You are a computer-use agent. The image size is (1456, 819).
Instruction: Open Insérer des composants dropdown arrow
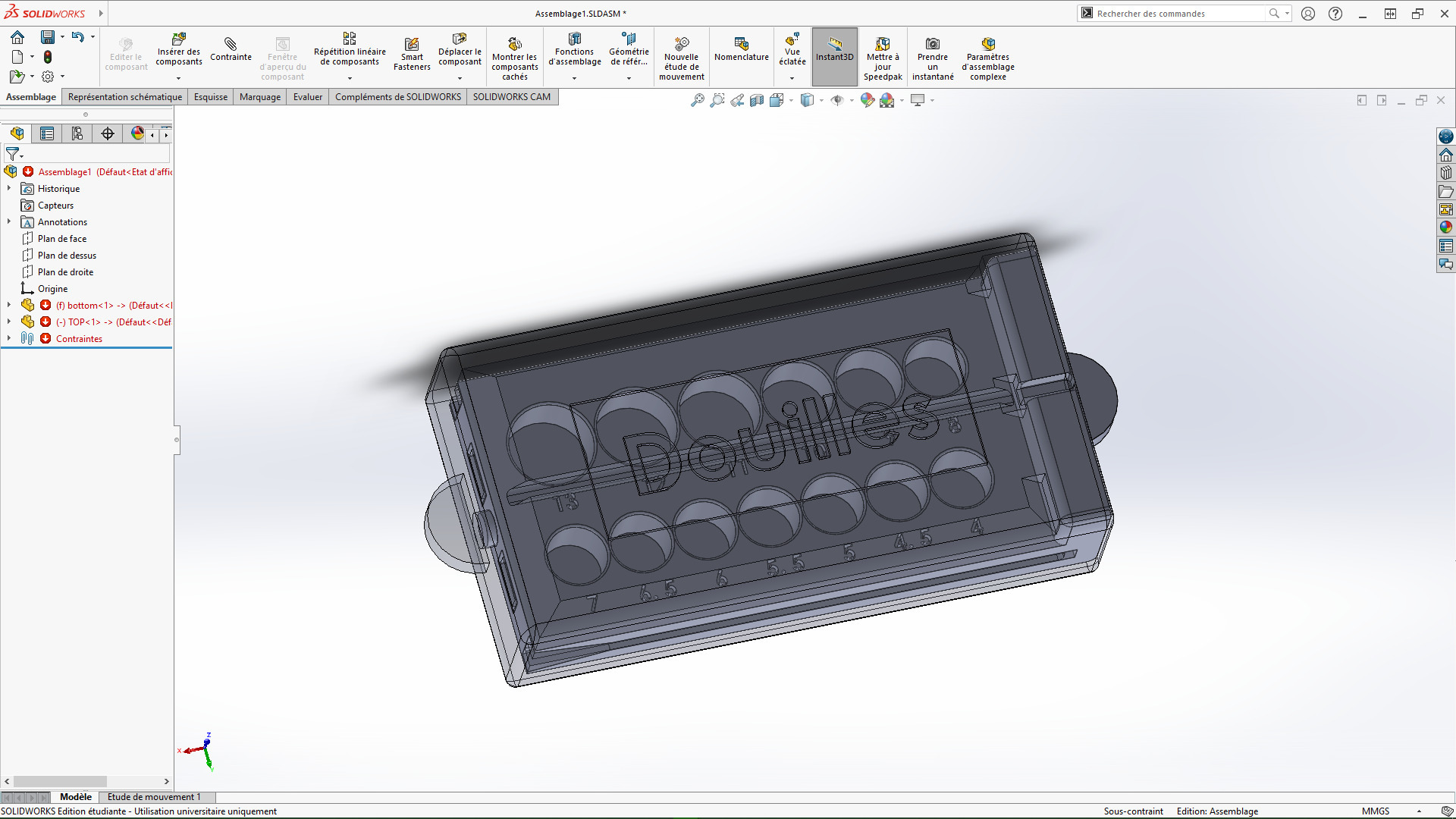point(179,78)
